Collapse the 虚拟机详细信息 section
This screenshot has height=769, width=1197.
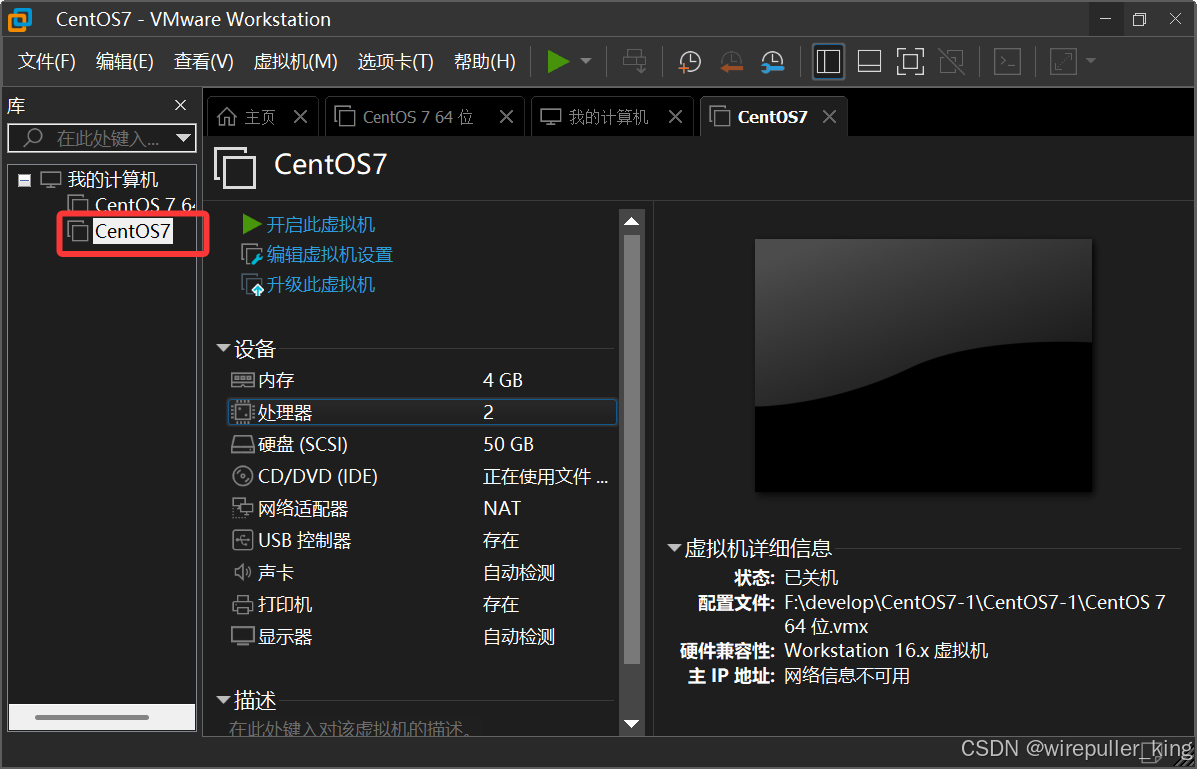tap(674, 548)
